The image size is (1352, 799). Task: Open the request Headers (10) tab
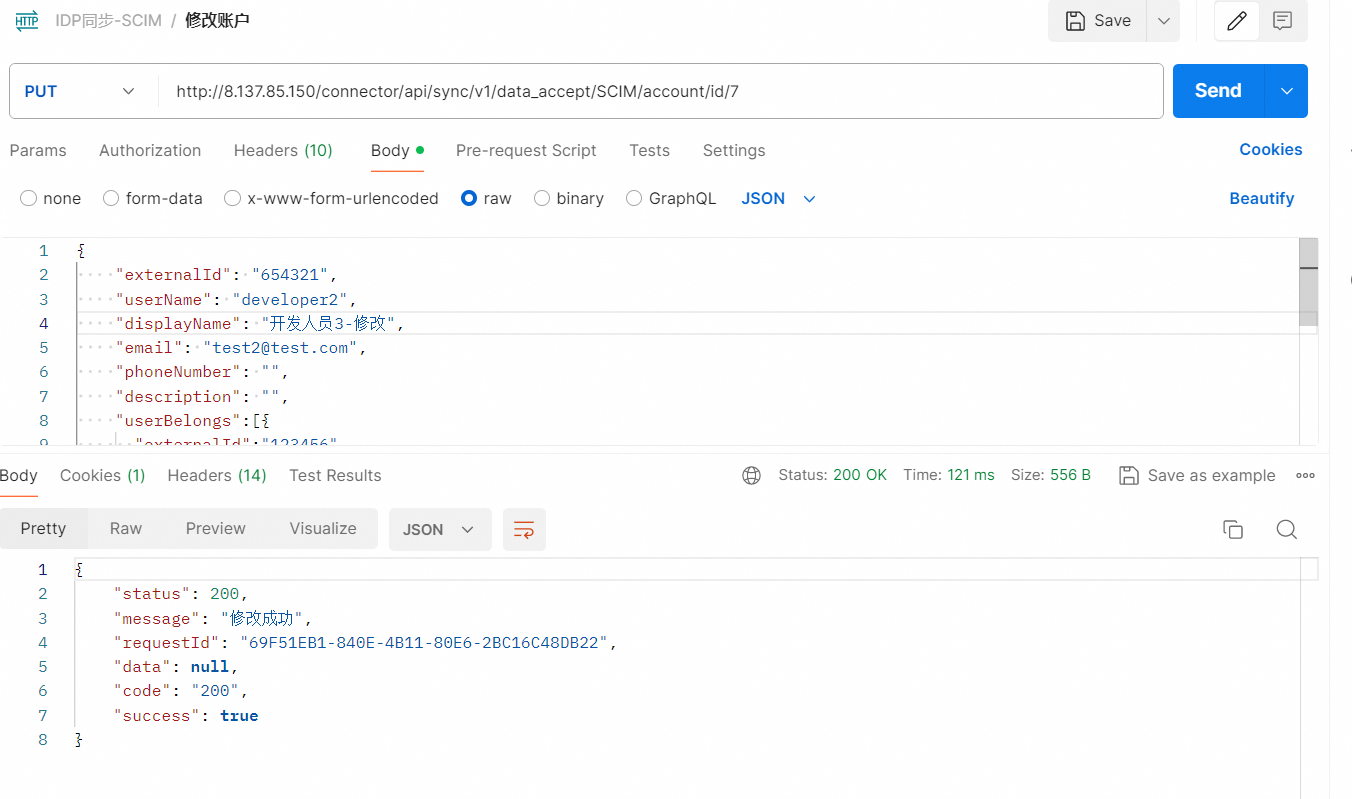283,150
